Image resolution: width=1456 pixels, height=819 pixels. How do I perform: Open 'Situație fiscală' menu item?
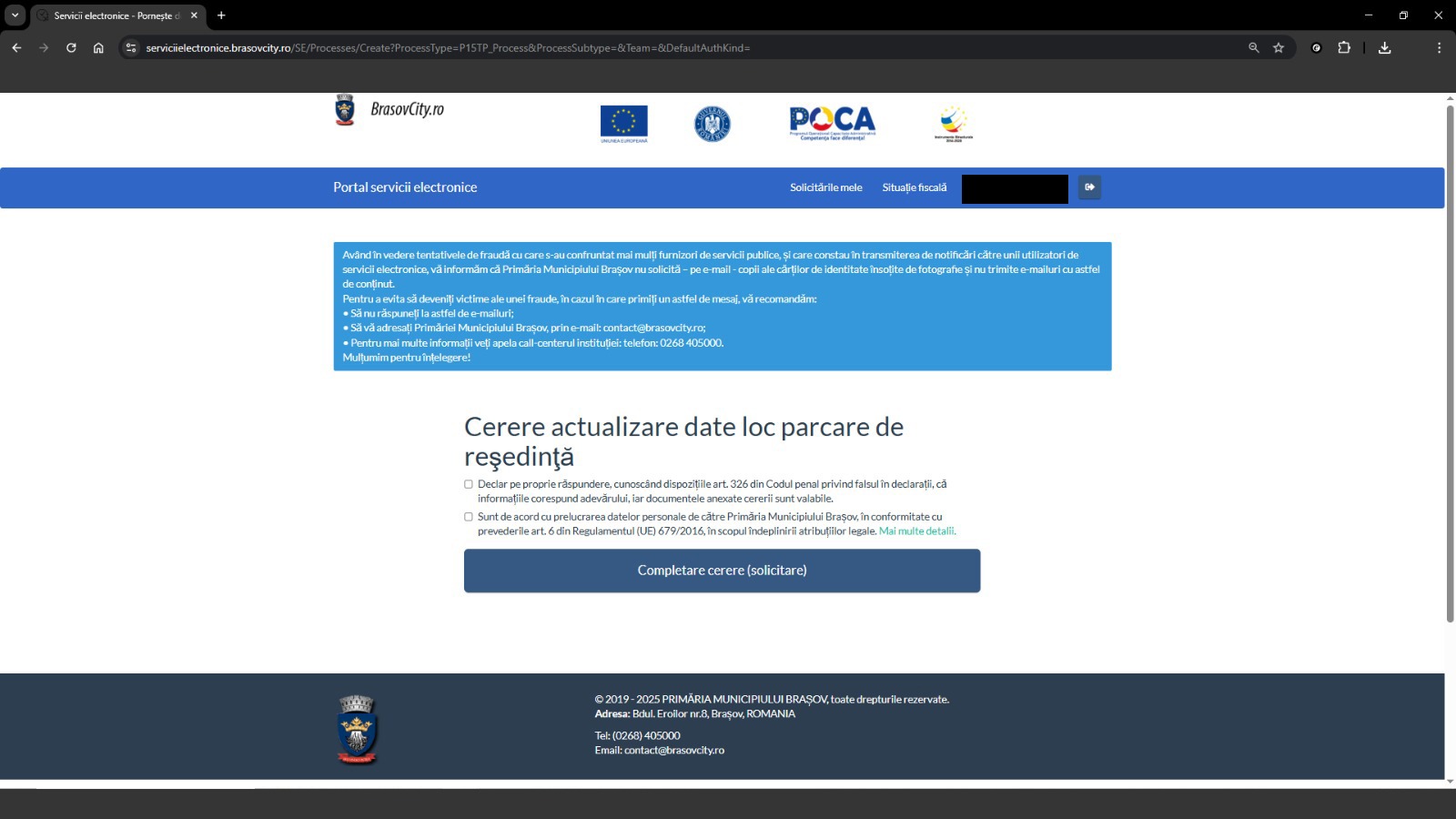click(x=914, y=187)
